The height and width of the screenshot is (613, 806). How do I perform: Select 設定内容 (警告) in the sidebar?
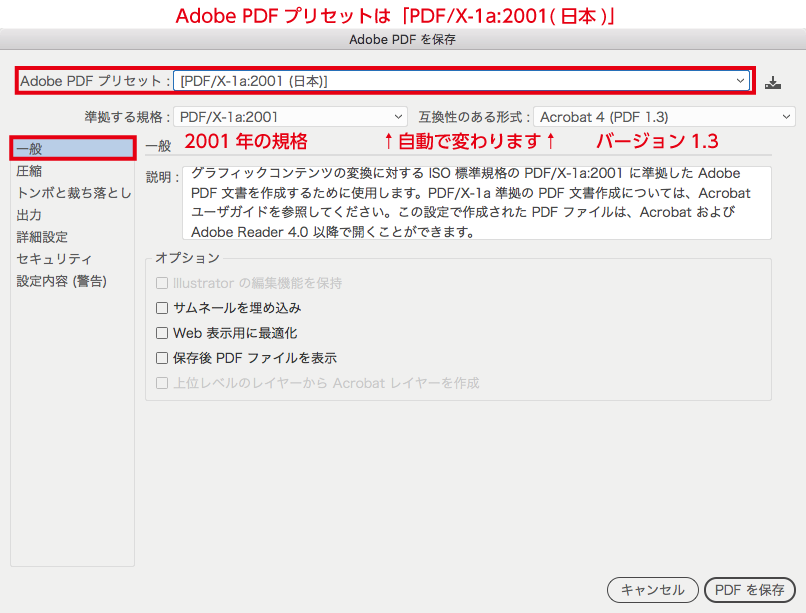[x=62, y=281]
